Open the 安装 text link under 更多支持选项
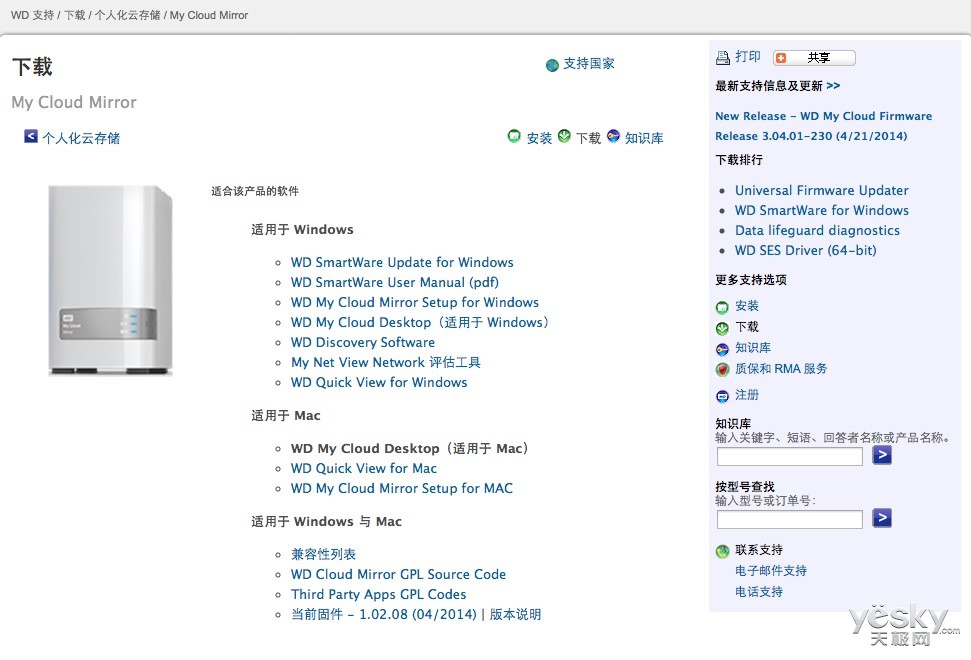This screenshot has height=660, width=971. [747, 306]
